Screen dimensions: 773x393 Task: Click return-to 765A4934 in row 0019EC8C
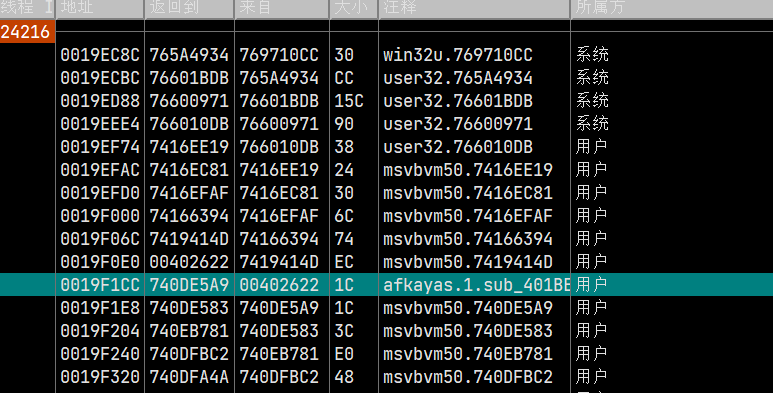[189, 55]
